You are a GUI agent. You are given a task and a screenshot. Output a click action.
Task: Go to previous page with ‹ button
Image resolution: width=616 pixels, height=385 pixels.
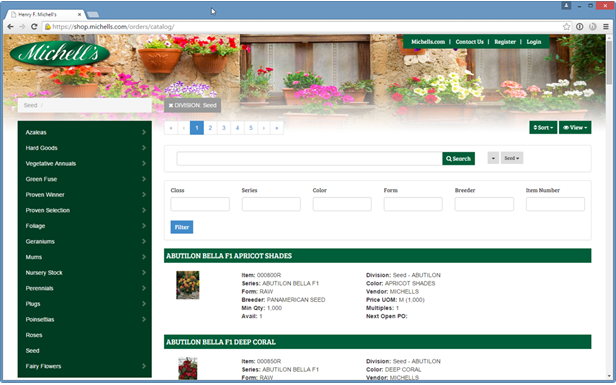pyautogui.click(x=183, y=128)
